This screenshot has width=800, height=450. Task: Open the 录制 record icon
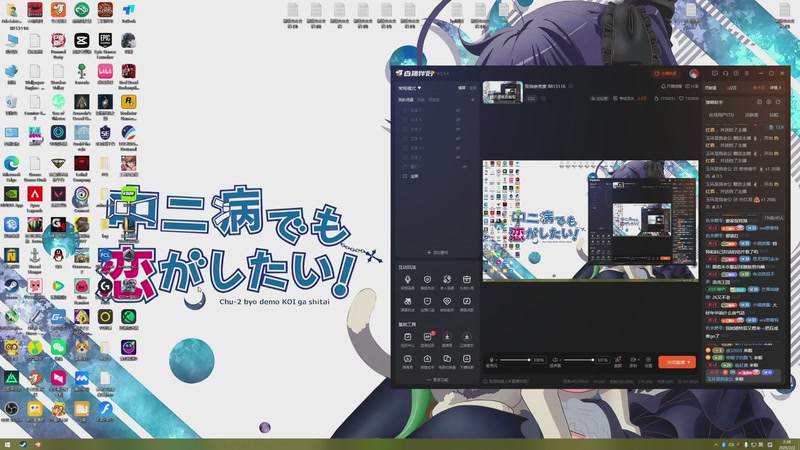pyautogui.click(x=634, y=362)
